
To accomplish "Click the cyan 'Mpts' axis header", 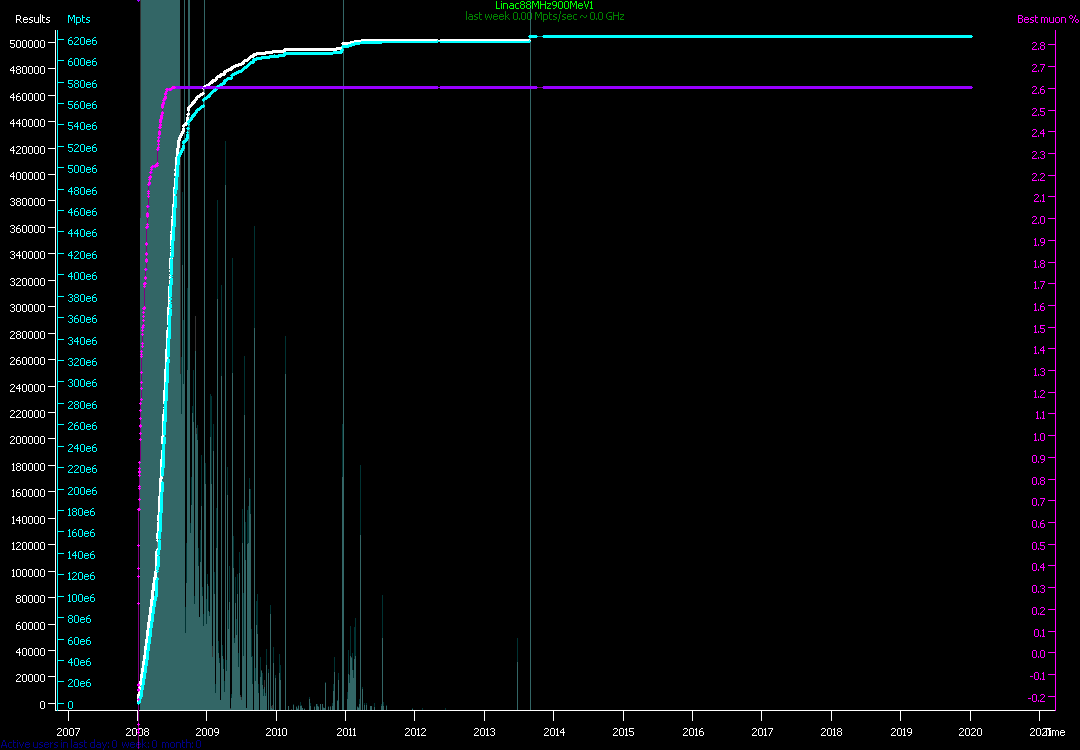I will 79,19.
